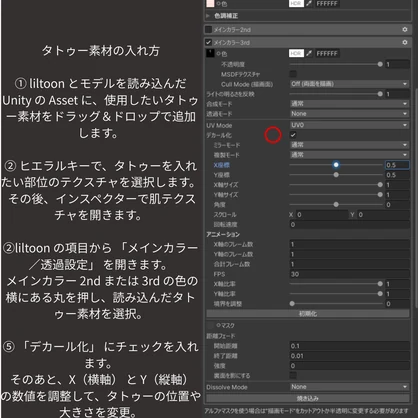Click the 角度 slider handle
The image size is (418, 418).
336,204
